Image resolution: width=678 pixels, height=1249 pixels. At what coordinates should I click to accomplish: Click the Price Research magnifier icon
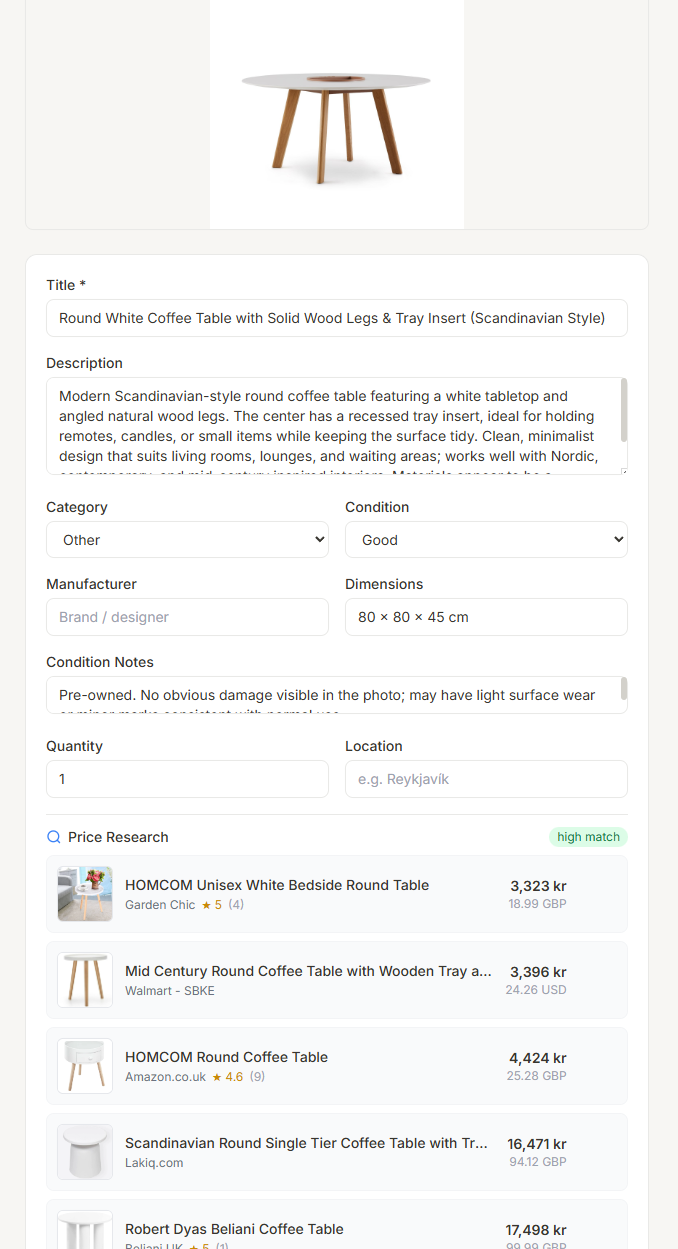point(52,837)
